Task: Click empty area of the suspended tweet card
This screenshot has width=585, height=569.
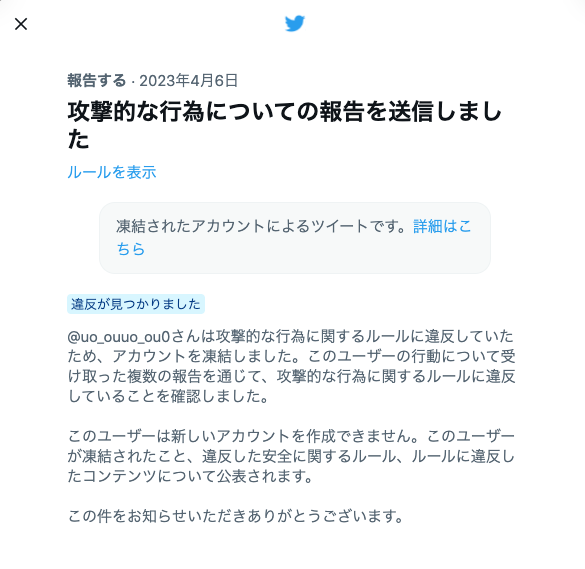Action: pos(317,254)
